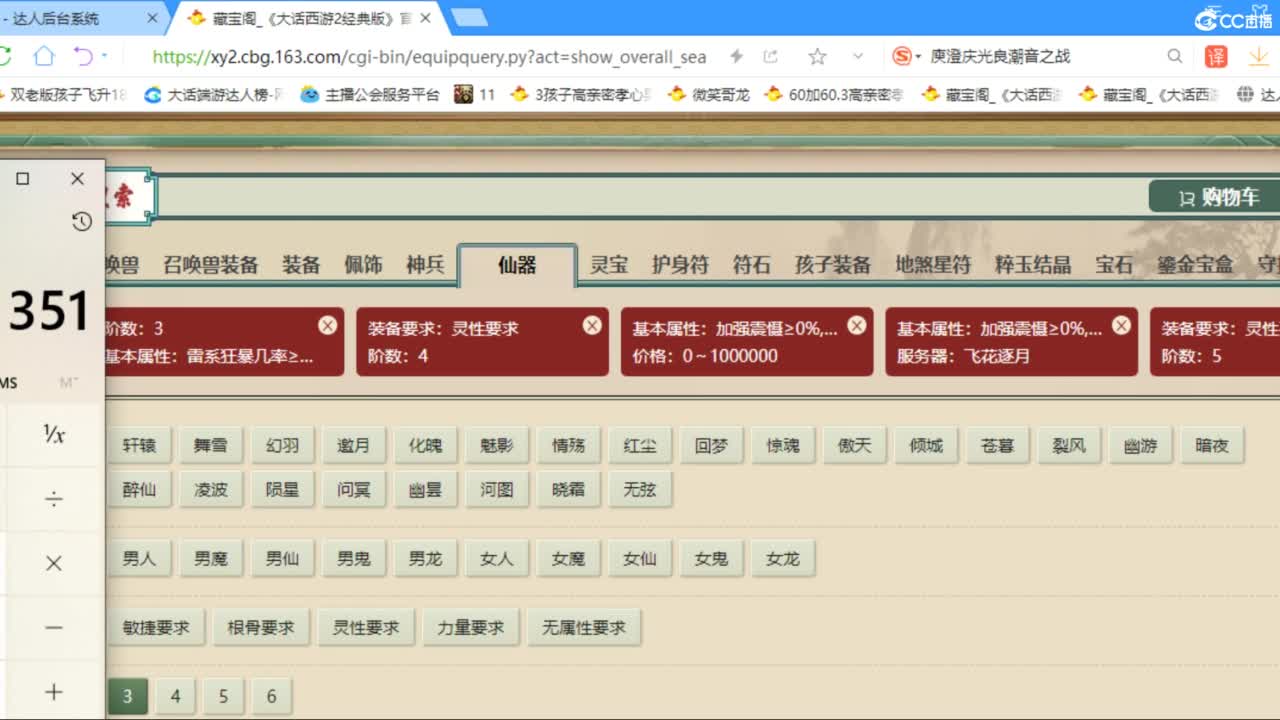Open the calculator history icon
The height and width of the screenshot is (720, 1280).
point(82,221)
